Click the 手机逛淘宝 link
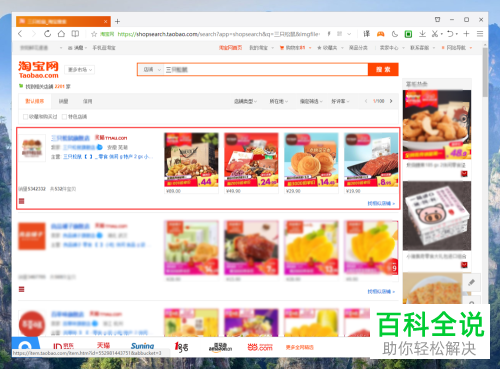This screenshot has width=500, height=369. tap(104, 48)
